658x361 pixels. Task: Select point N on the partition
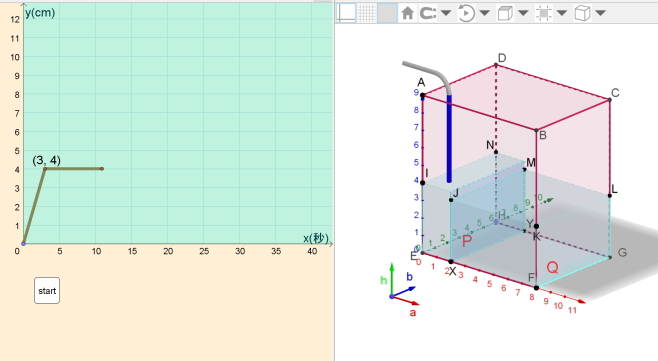tap(496, 152)
